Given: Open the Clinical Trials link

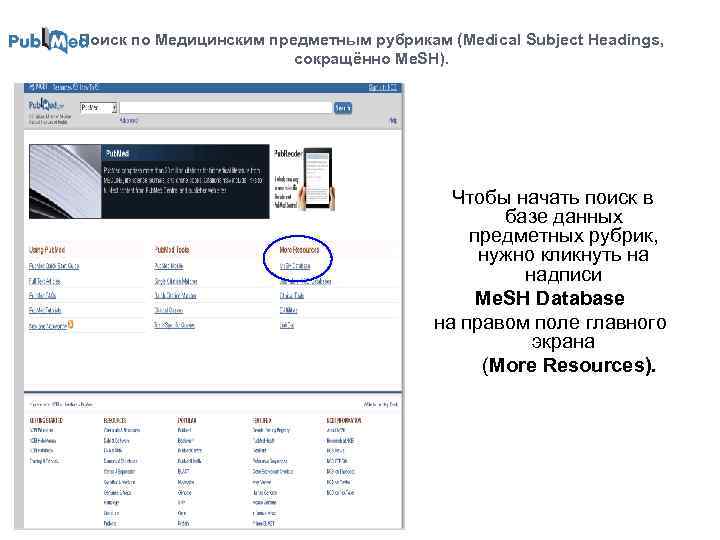Looking at the screenshot, I should coord(292,295).
